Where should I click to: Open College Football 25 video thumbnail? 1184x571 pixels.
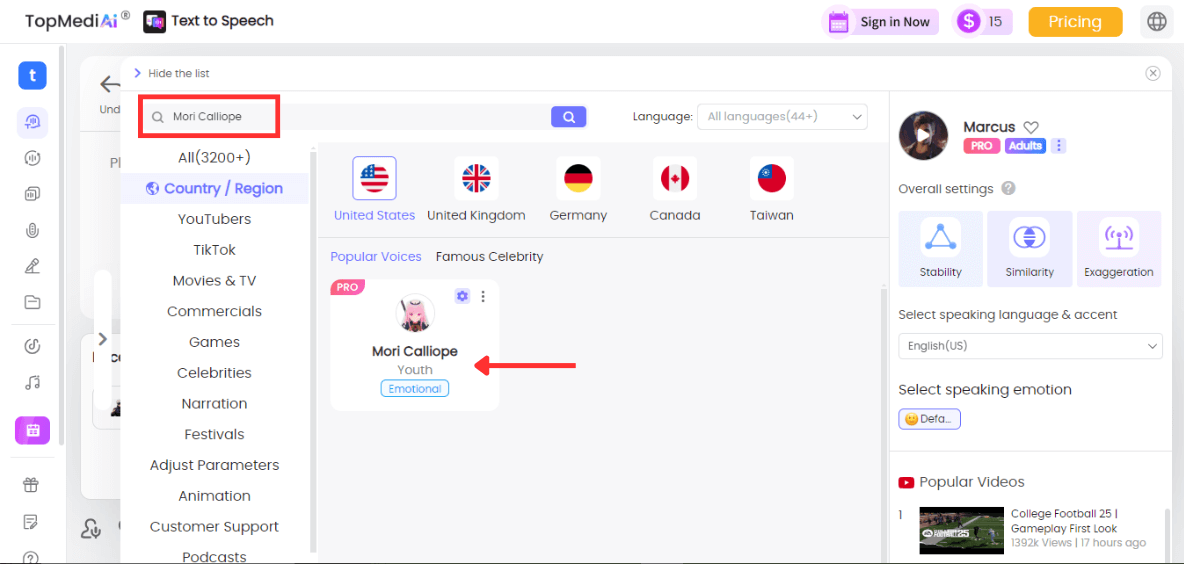[x=961, y=530]
